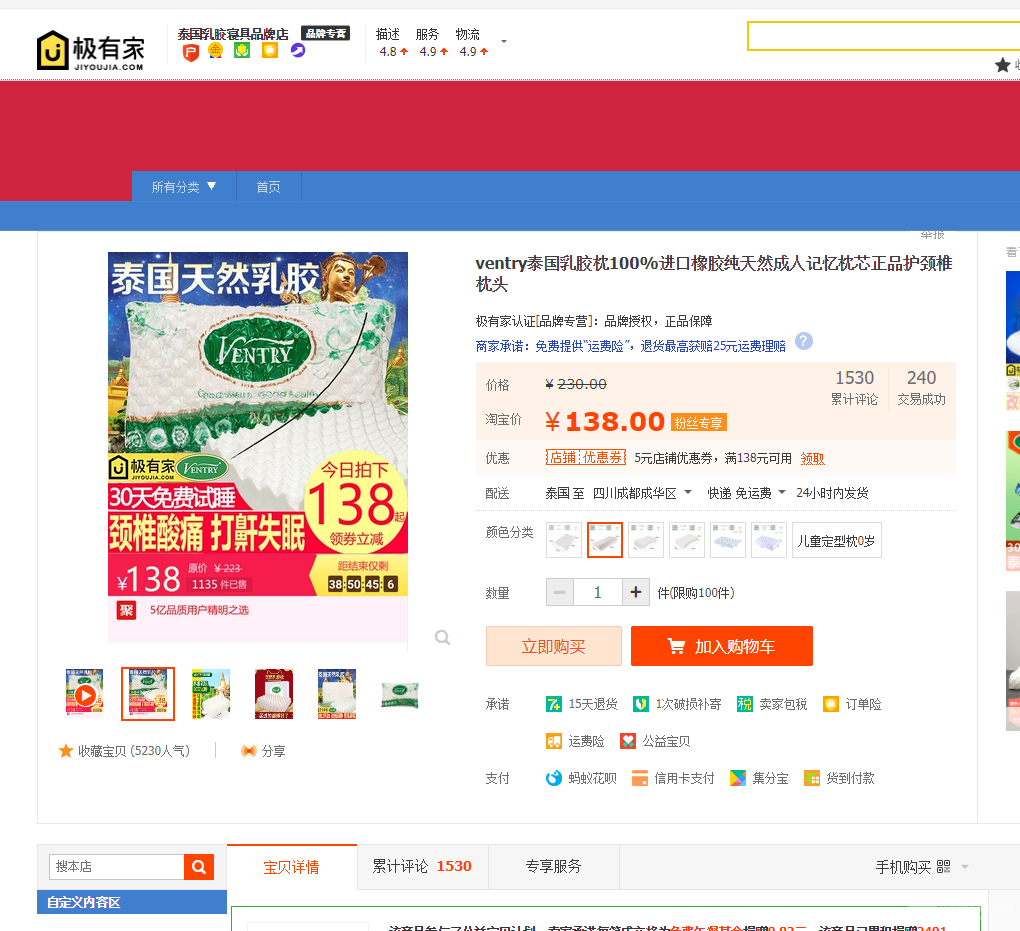Click the 品牌专营 badge beside store name
The image size is (1020, 931).
[325, 33]
